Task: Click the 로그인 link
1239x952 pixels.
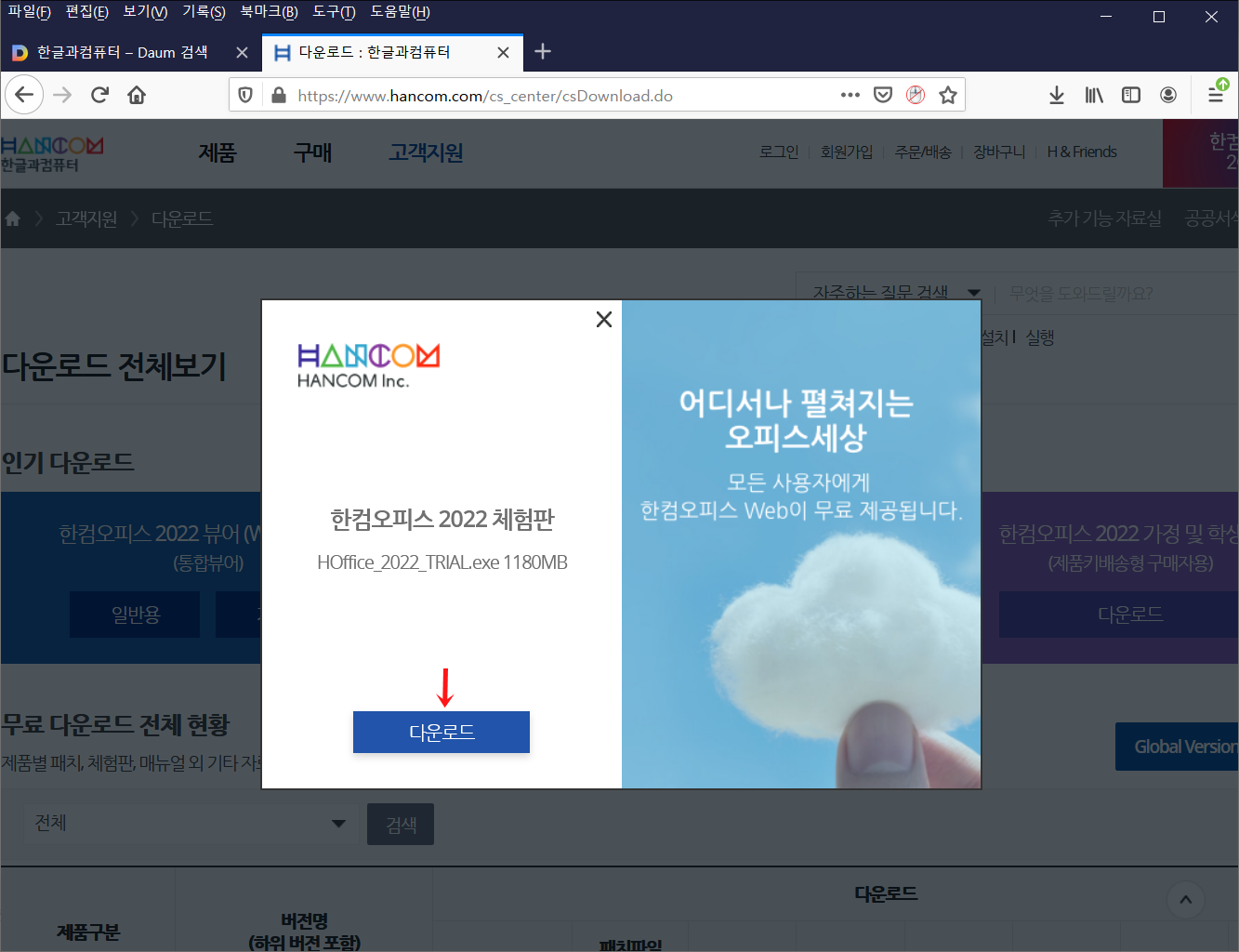Action: click(x=779, y=152)
